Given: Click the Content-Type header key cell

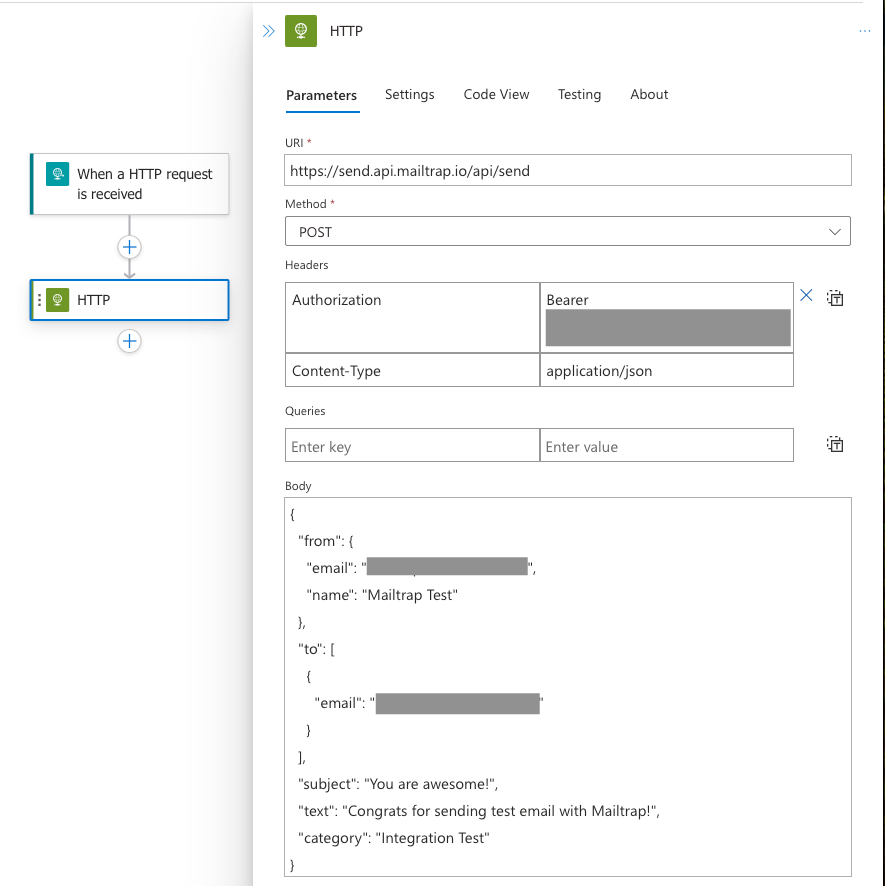Looking at the screenshot, I should tap(412, 371).
